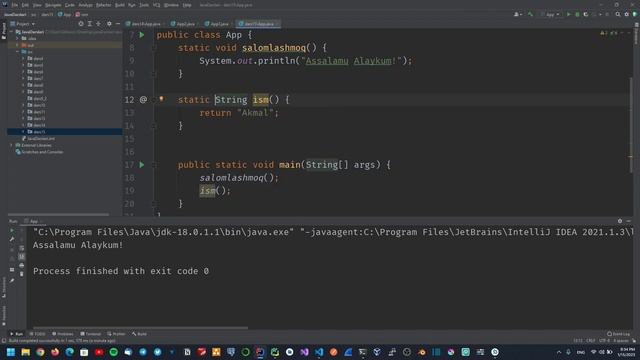This screenshot has width=640, height=360.
Task: Open the File menu
Action: pyautogui.click(x=15, y=5)
